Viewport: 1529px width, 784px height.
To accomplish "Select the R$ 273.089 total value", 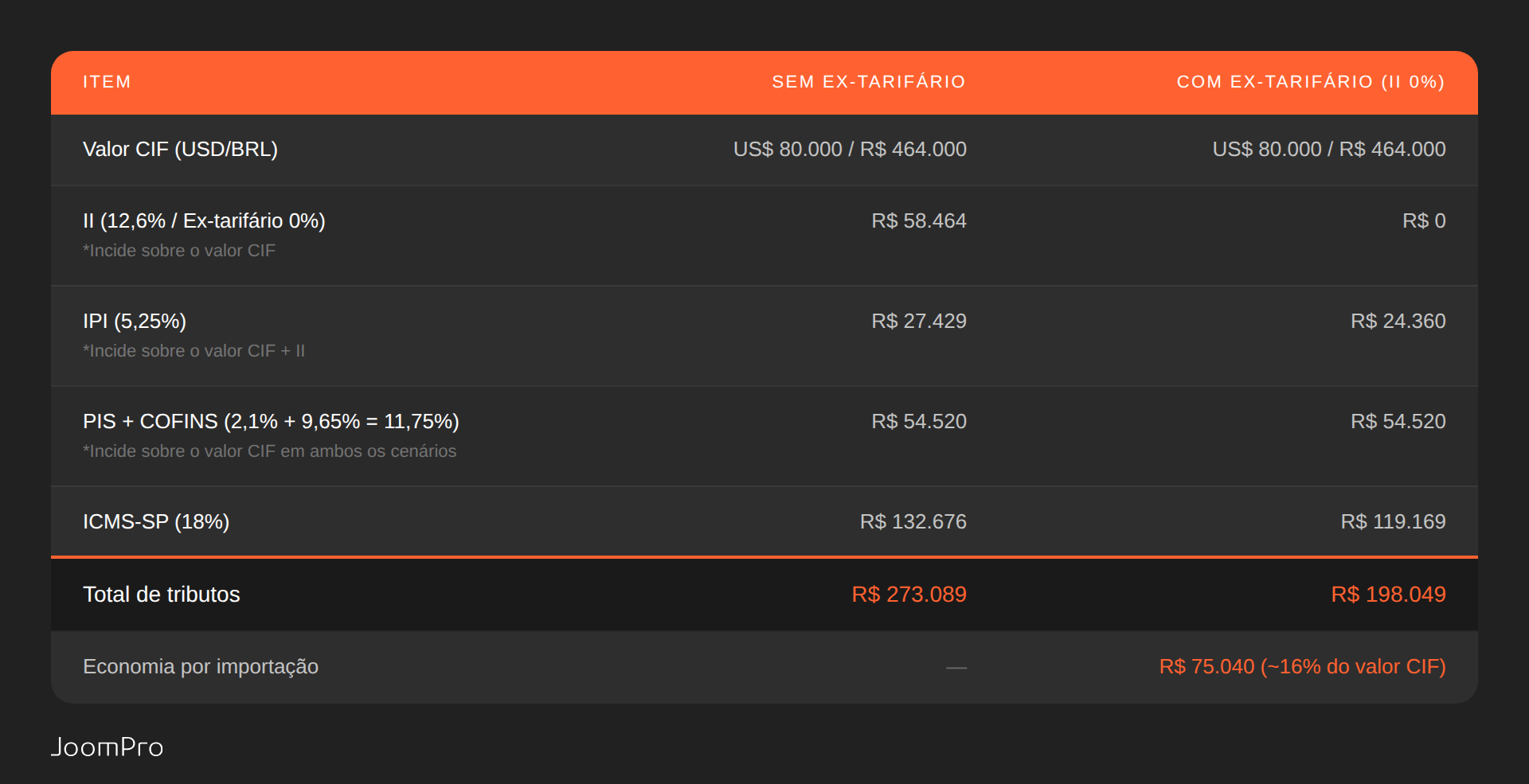I will [x=909, y=595].
